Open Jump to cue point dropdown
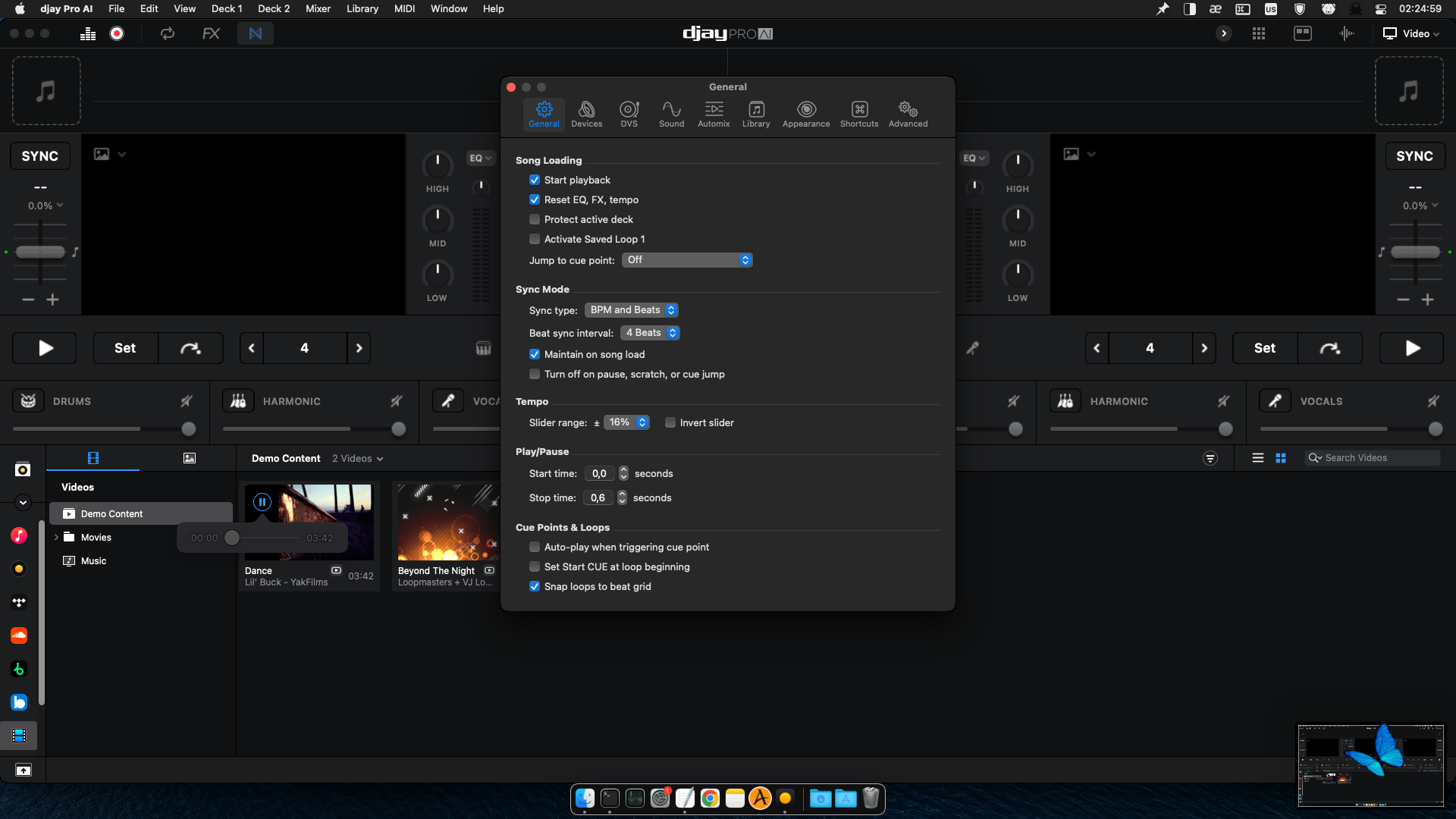This screenshot has height=819, width=1456. [687, 260]
